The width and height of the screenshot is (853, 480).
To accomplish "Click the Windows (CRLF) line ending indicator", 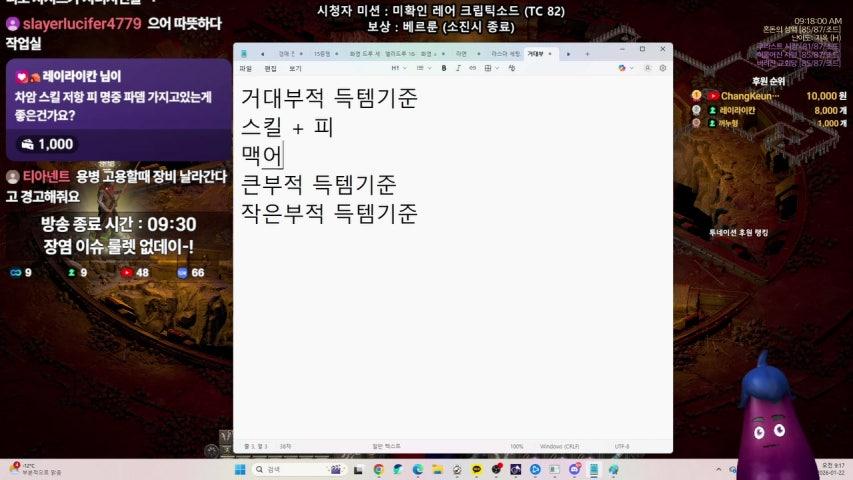I will 559,446.
